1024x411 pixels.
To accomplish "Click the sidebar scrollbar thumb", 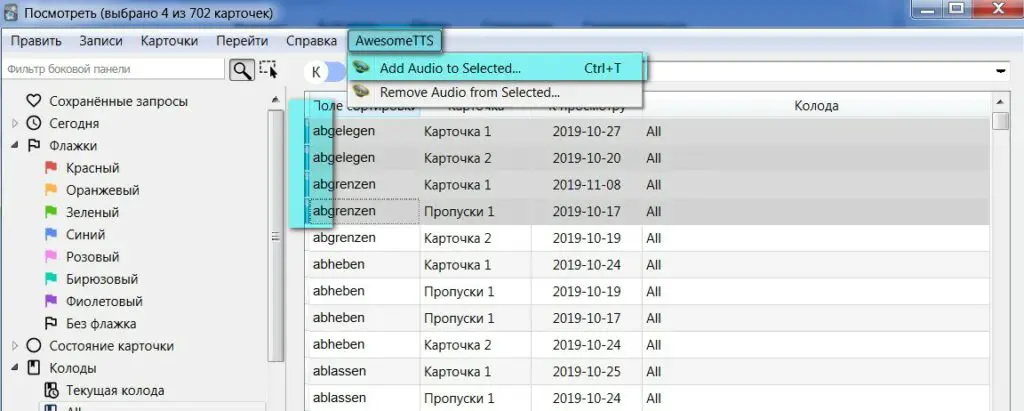I will (276, 235).
